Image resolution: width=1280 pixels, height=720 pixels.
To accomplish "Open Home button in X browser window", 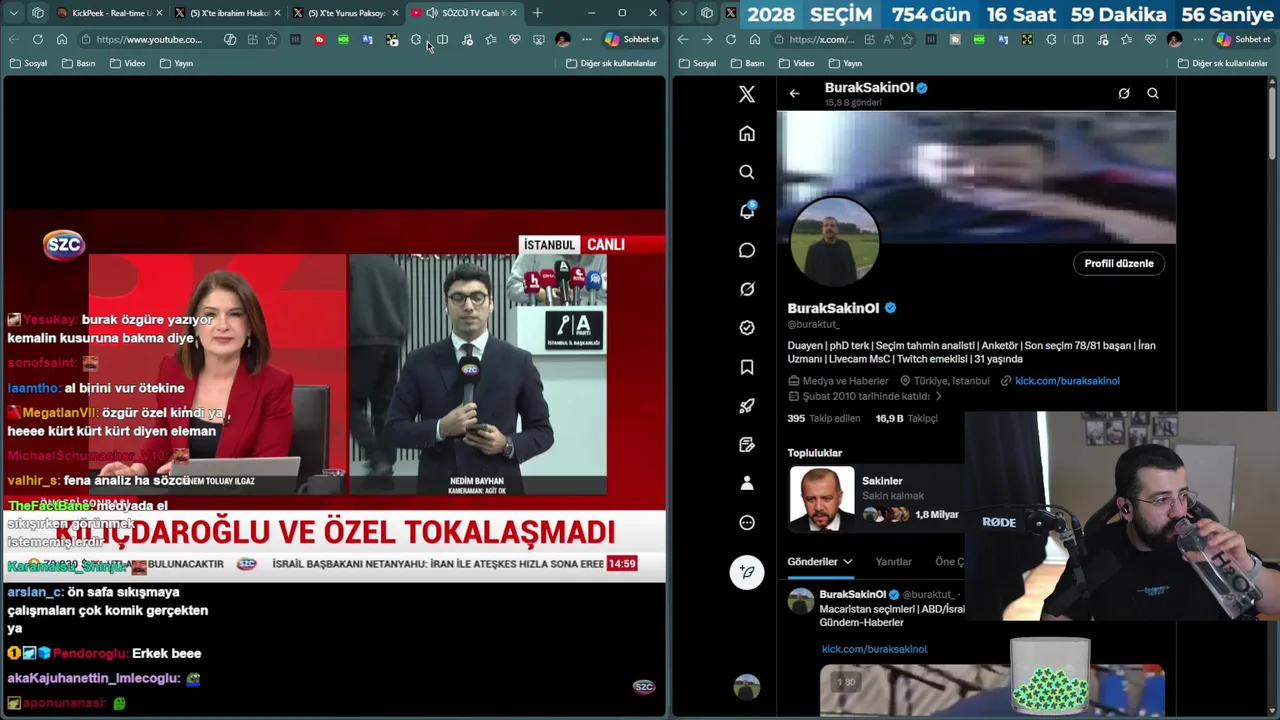I will pyautogui.click(x=754, y=39).
